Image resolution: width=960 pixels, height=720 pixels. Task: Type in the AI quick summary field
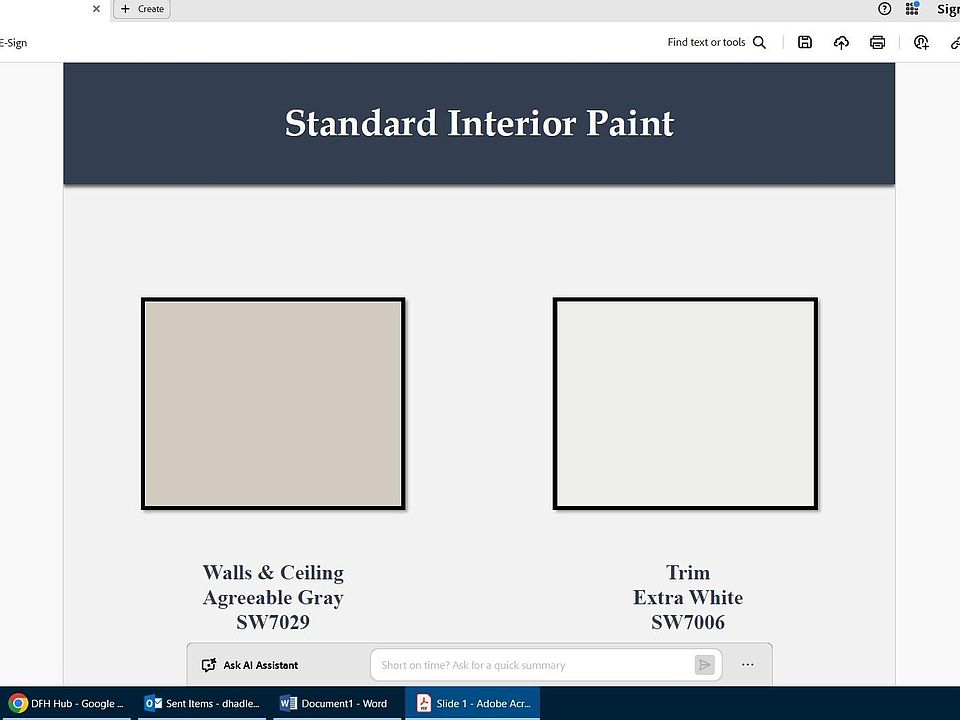[x=530, y=665]
